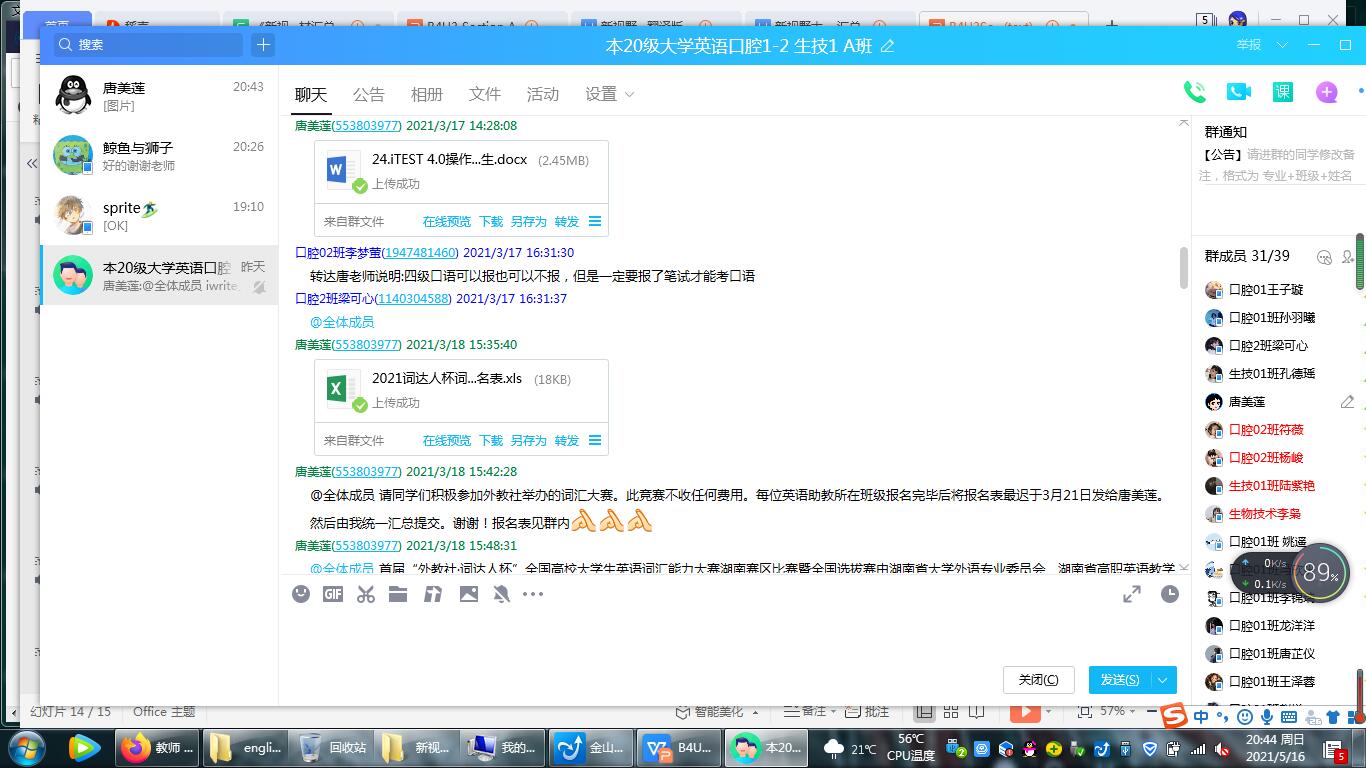Switch to the 公告 tab
Image resolution: width=1366 pixels, height=768 pixels.
click(x=369, y=94)
